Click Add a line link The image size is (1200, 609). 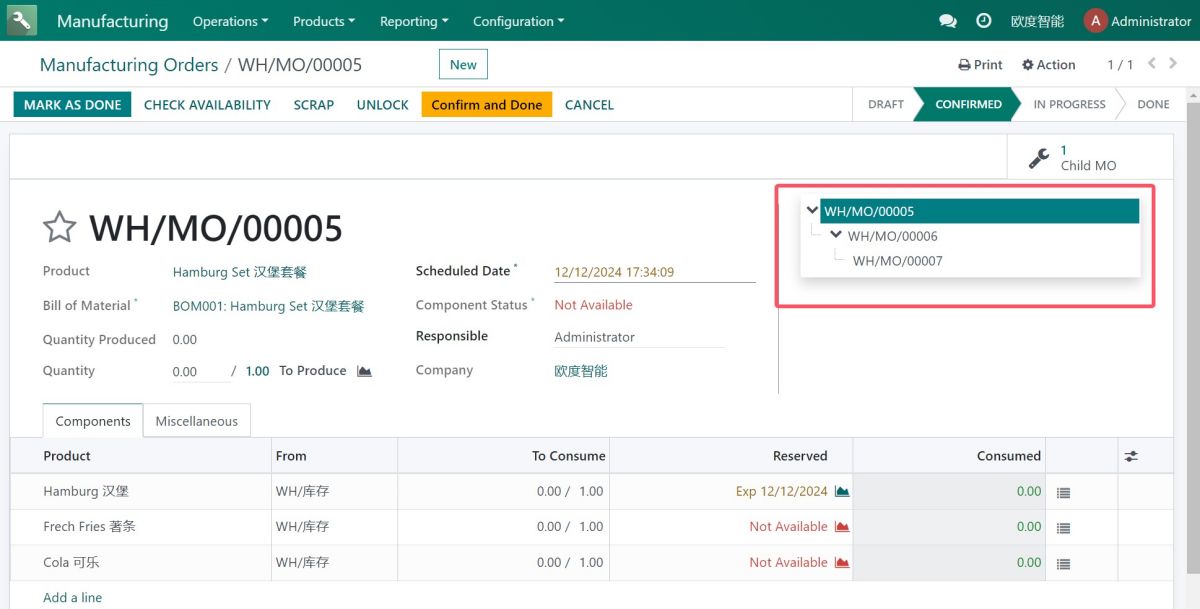pos(73,597)
